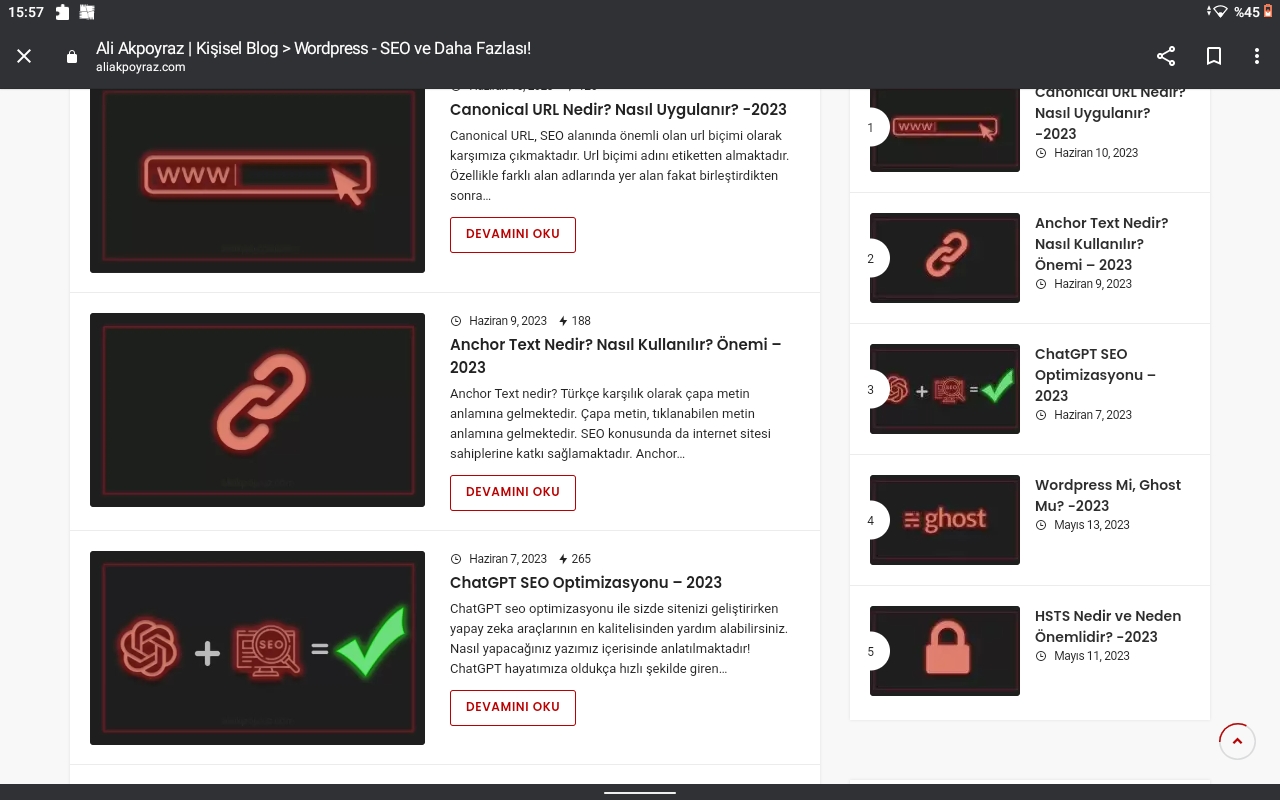Open Canonical URL Nedir article title
This screenshot has height=800, width=1280.
click(x=618, y=109)
